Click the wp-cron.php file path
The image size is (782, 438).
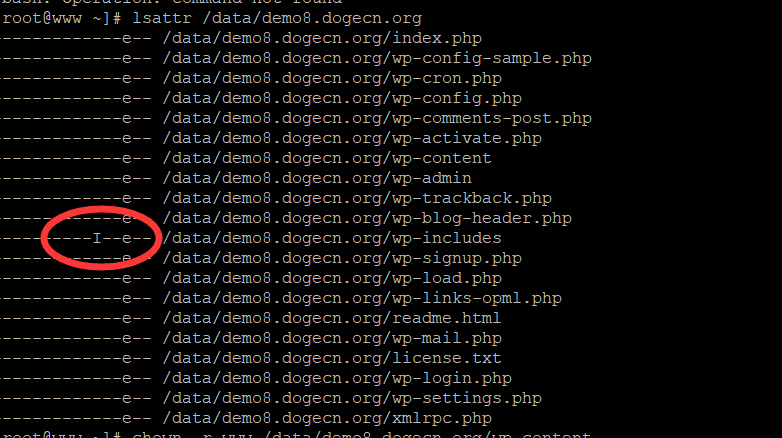coord(331,79)
